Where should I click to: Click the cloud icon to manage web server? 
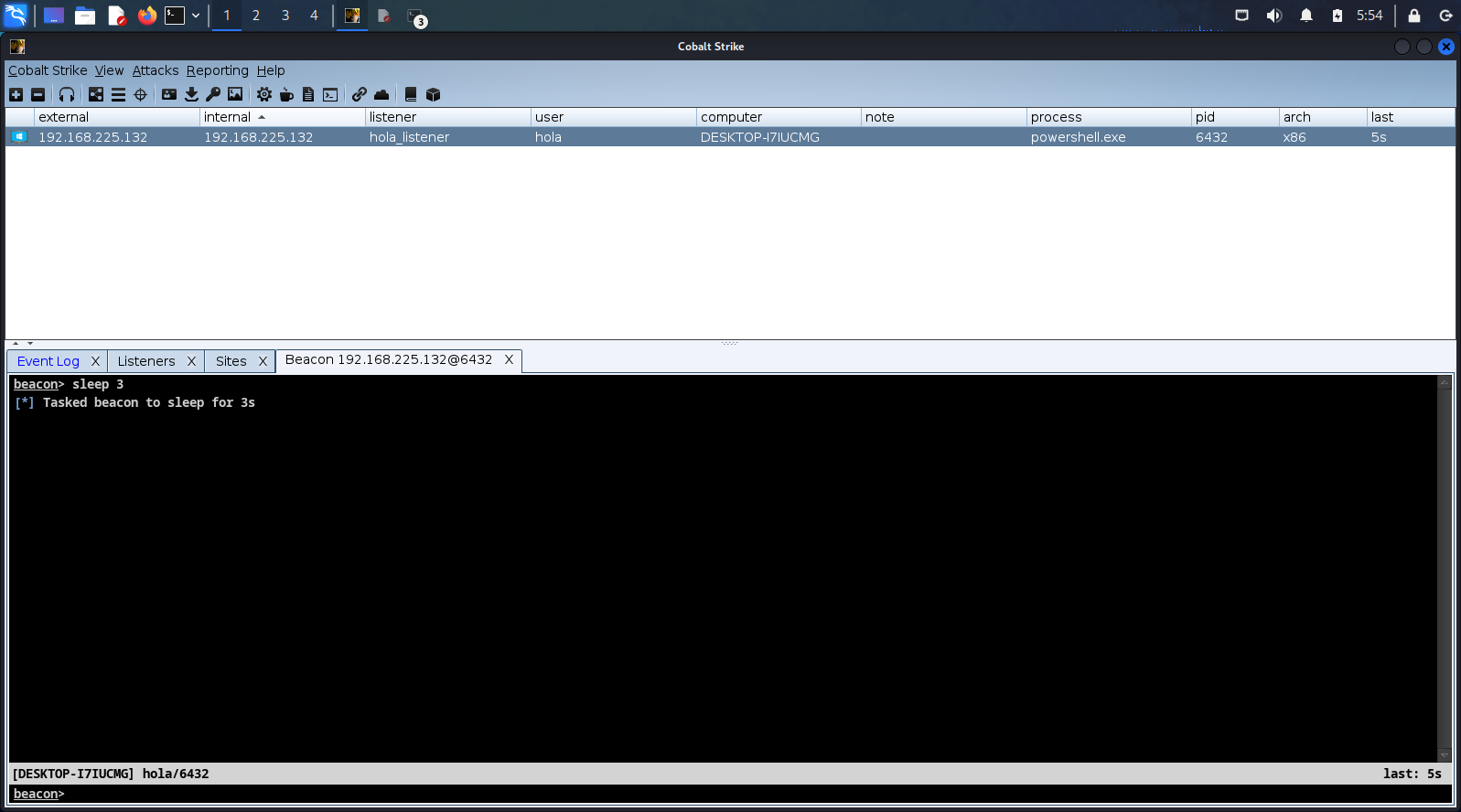pyautogui.click(x=381, y=94)
